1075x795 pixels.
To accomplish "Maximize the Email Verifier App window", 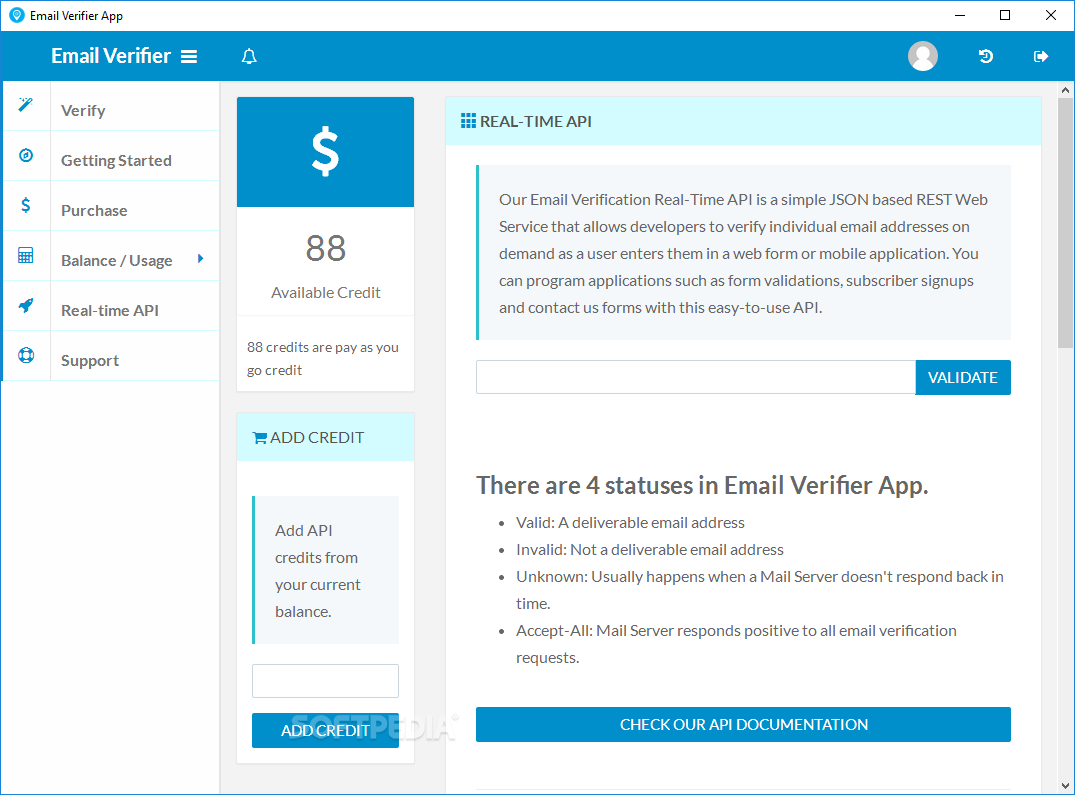I will [1005, 15].
